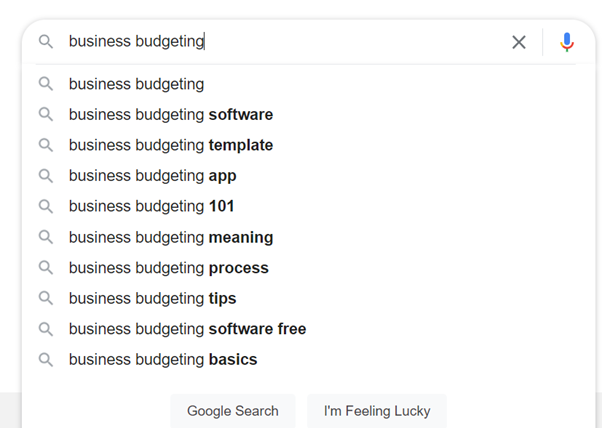Click search icon beside 'basics' suggestion
The image size is (602, 428).
pyautogui.click(x=45, y=359)
